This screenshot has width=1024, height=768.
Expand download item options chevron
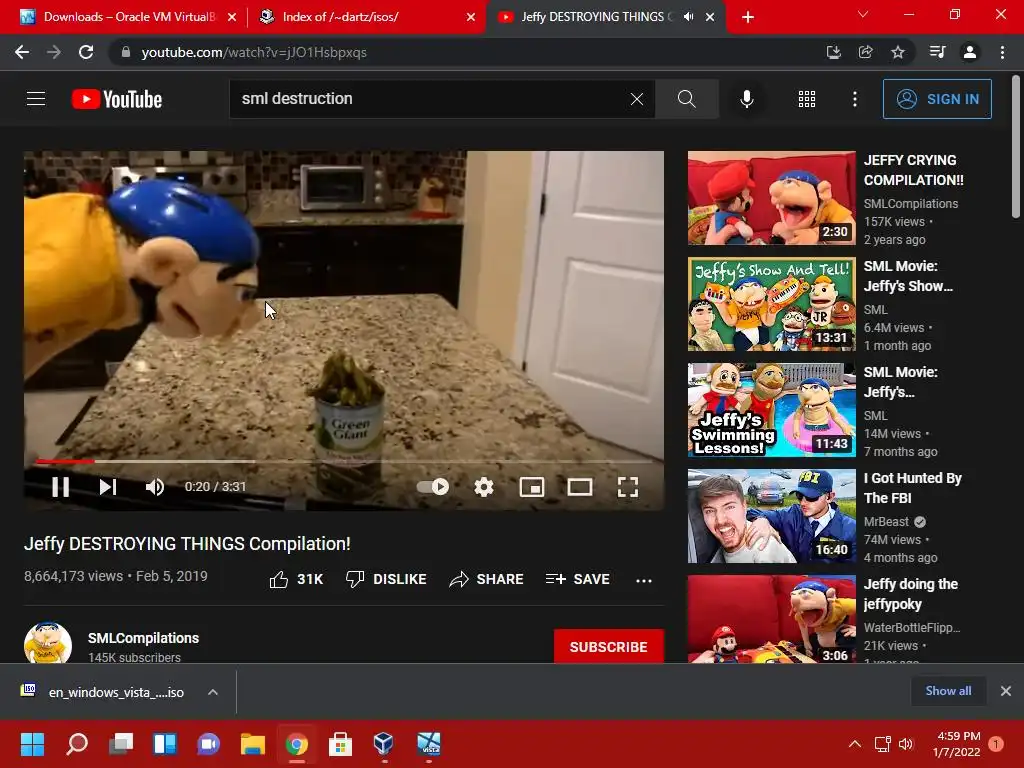coord(213,692)
